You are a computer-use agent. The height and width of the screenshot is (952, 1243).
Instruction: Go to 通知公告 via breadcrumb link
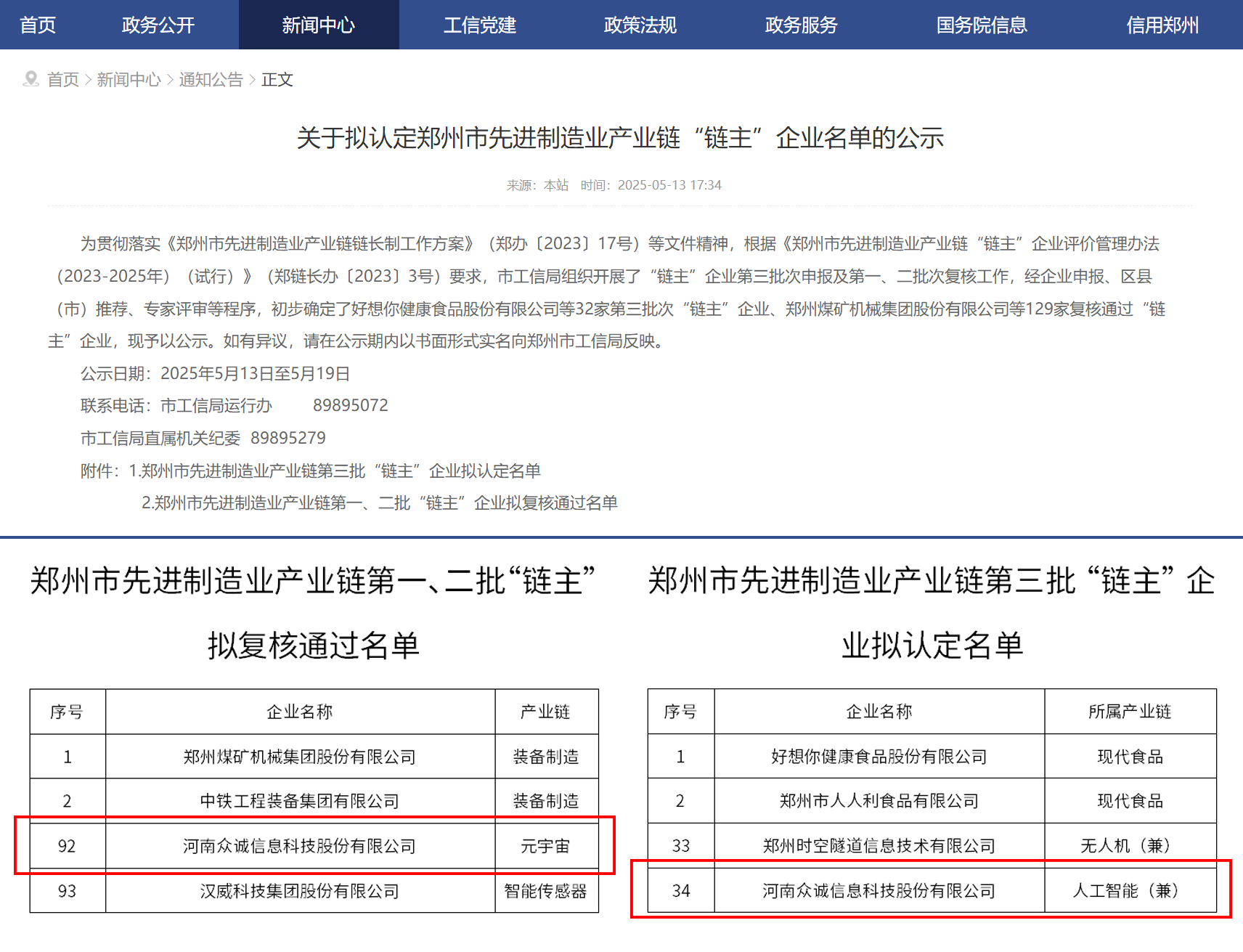[211, 79]
